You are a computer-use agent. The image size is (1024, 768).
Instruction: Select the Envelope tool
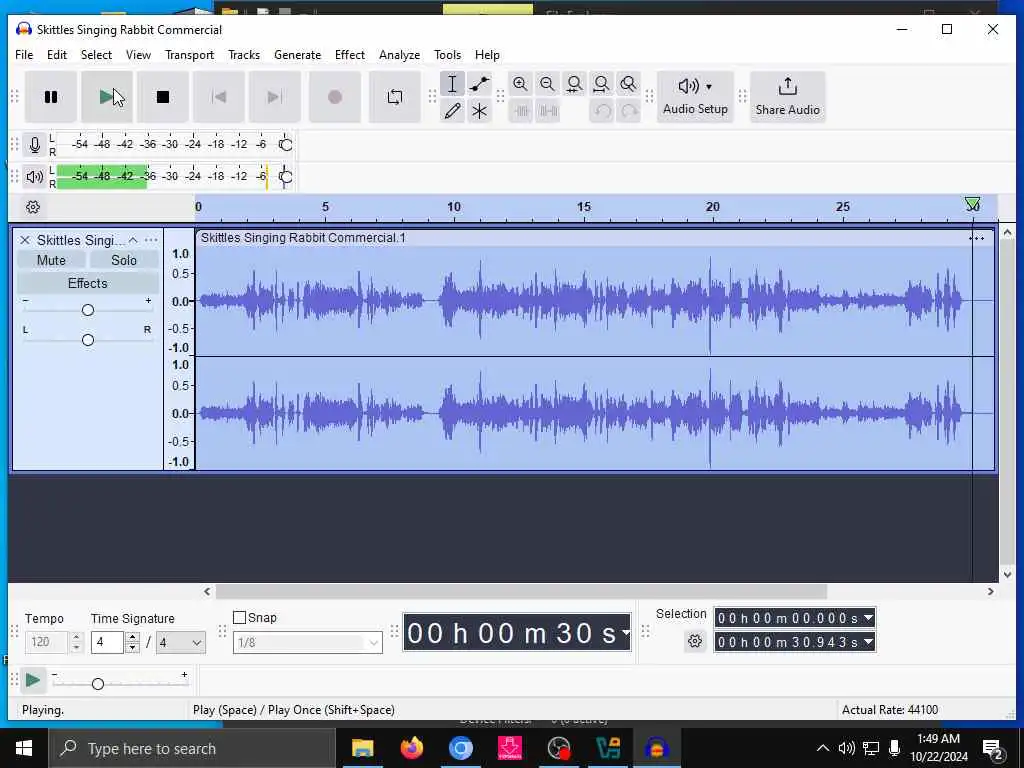(479, 84)
